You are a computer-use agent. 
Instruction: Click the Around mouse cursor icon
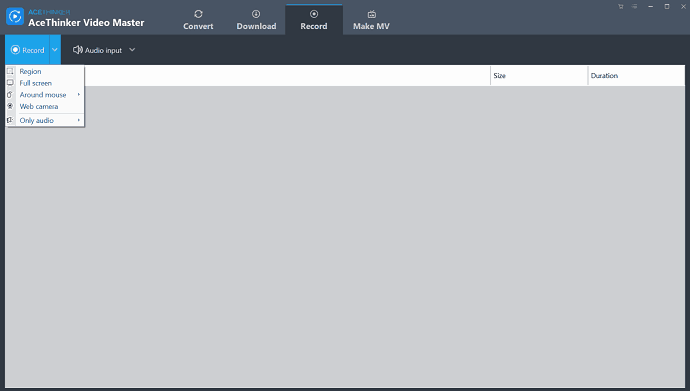tap(10, 95)
